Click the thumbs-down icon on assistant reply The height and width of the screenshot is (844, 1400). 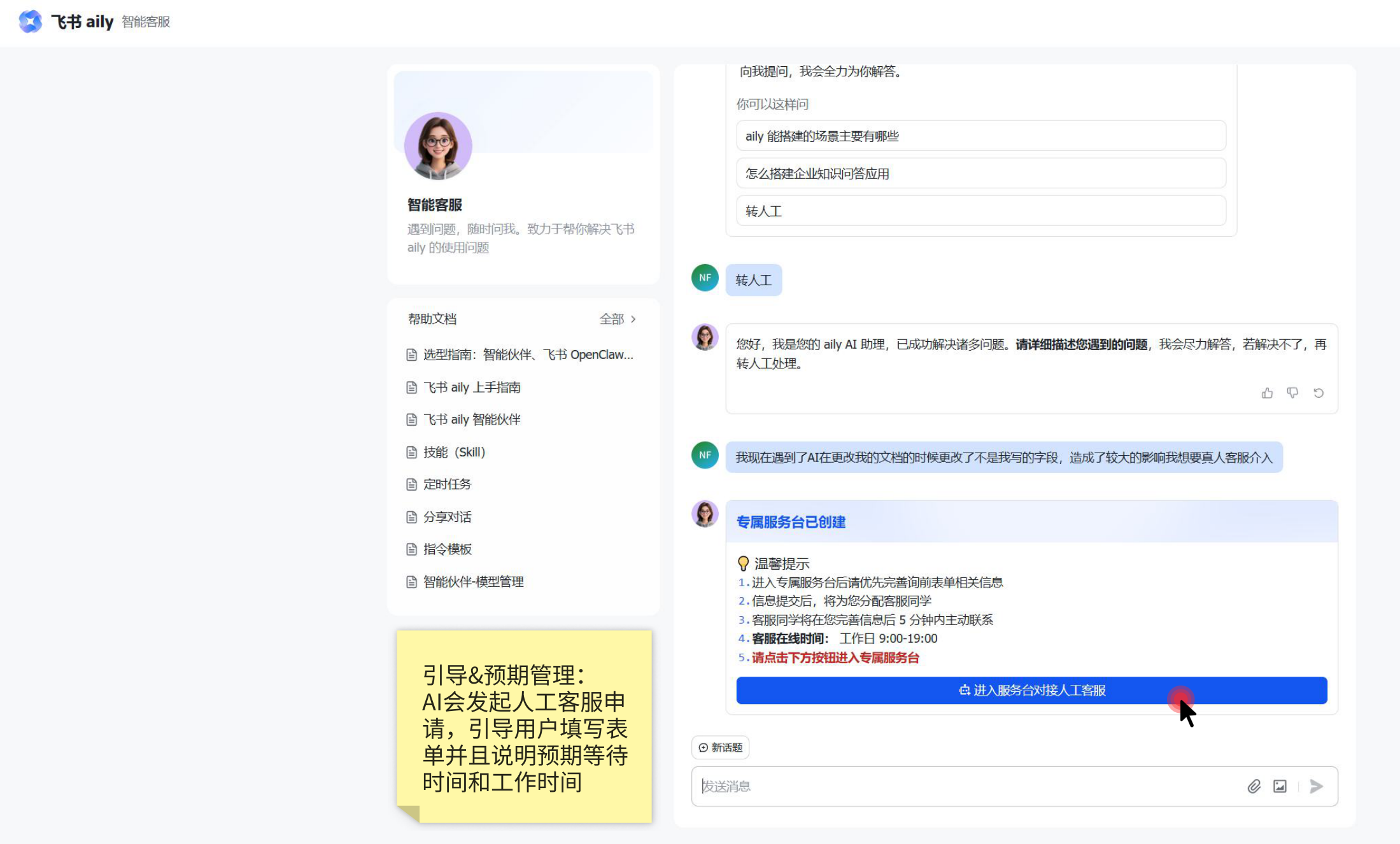(1292, 393)
